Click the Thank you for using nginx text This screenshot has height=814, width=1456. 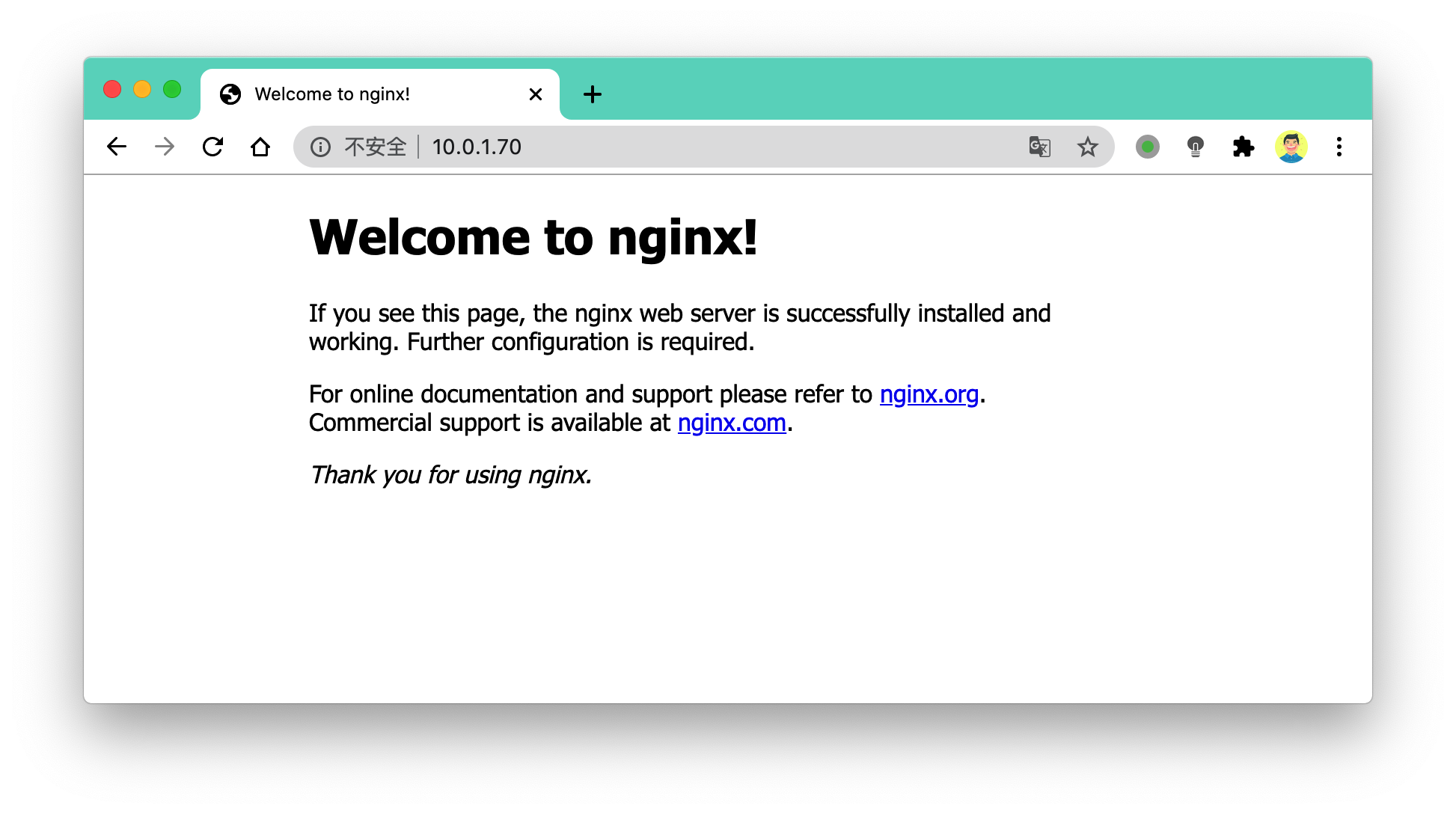(x=451, y=475)
